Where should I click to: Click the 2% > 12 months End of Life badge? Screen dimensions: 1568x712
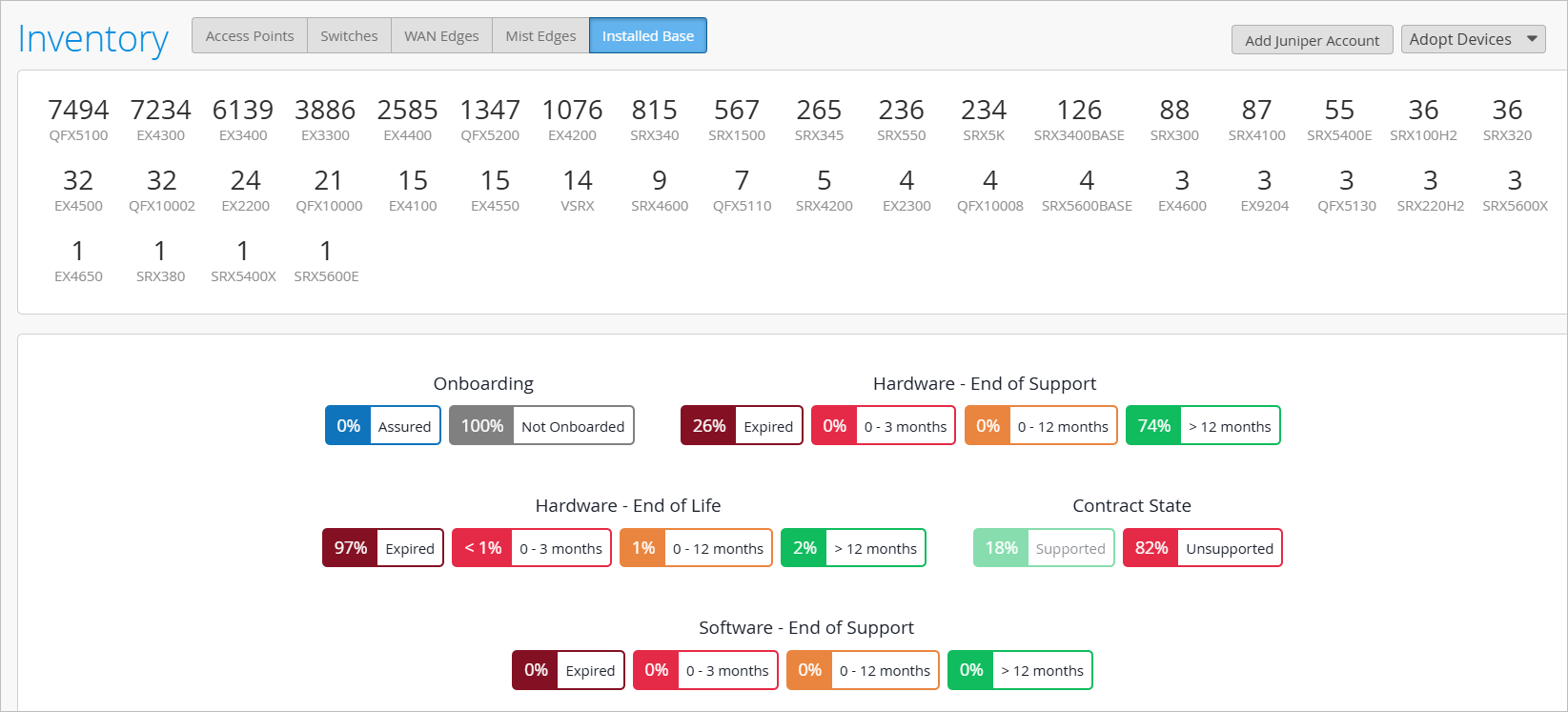pos(853,548)
